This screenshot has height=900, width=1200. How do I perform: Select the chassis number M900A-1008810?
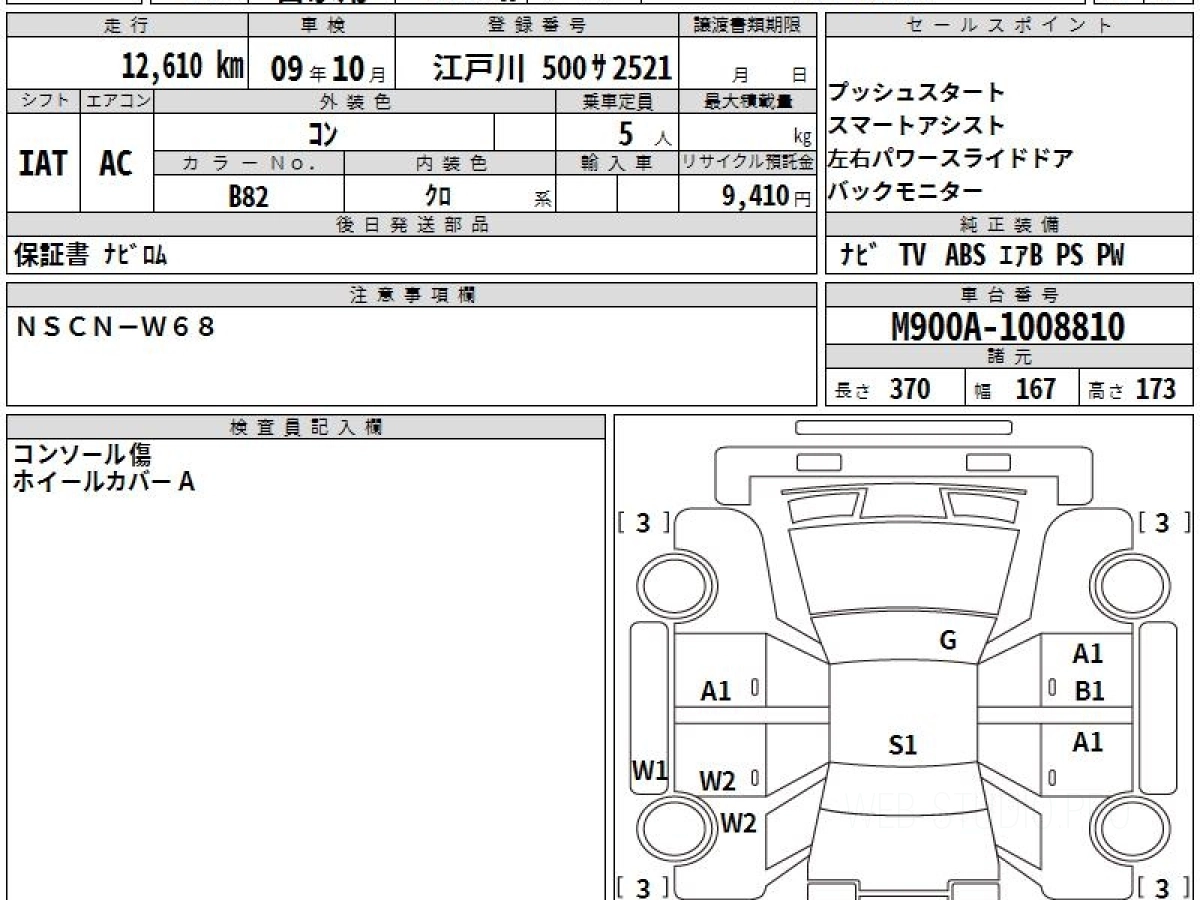tap(1008, 326)
